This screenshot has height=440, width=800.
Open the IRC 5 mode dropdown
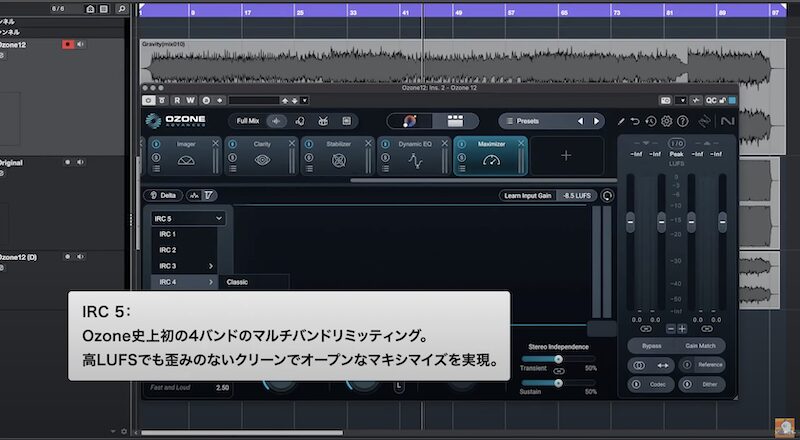(188, 218)
